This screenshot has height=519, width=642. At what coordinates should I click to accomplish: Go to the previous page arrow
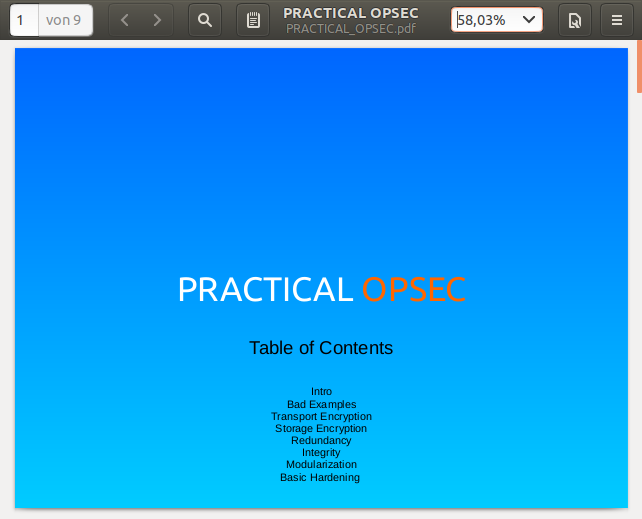tap(125, 20)
